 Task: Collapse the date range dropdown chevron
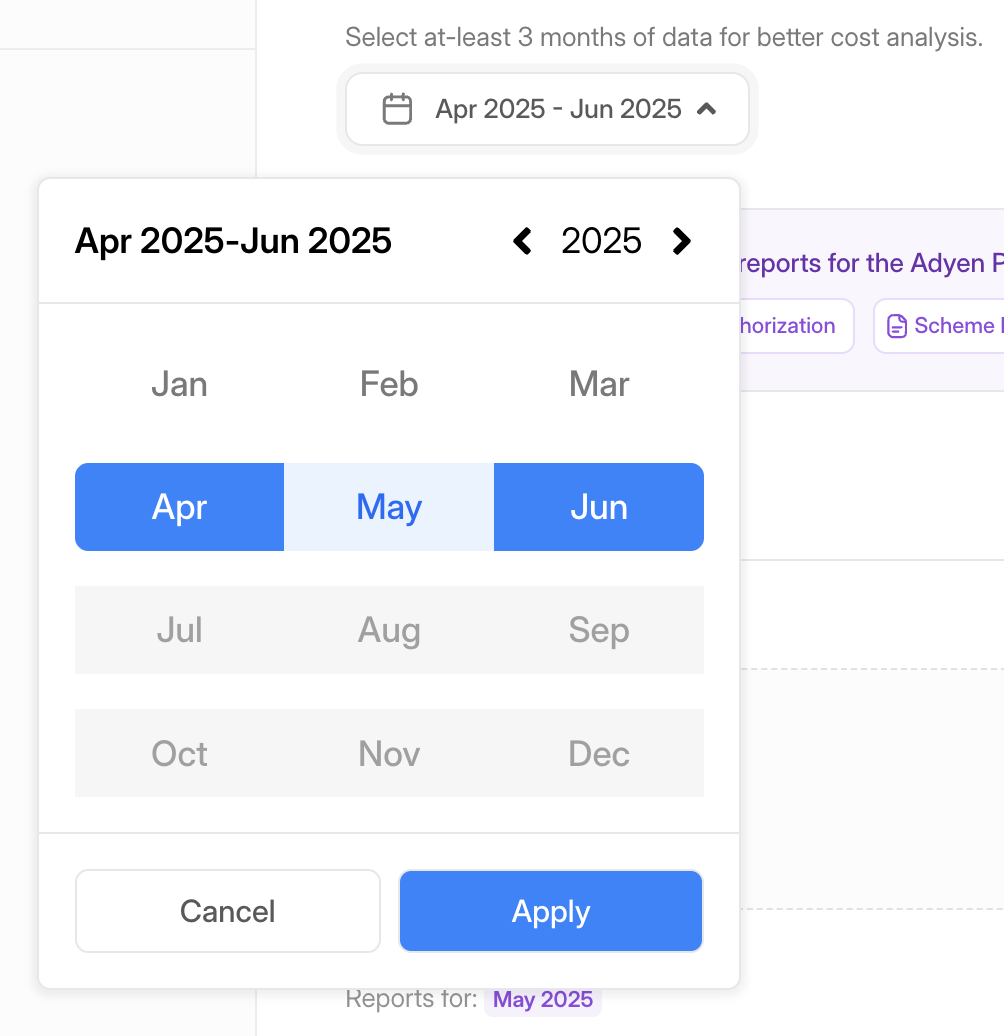[706, 109]
